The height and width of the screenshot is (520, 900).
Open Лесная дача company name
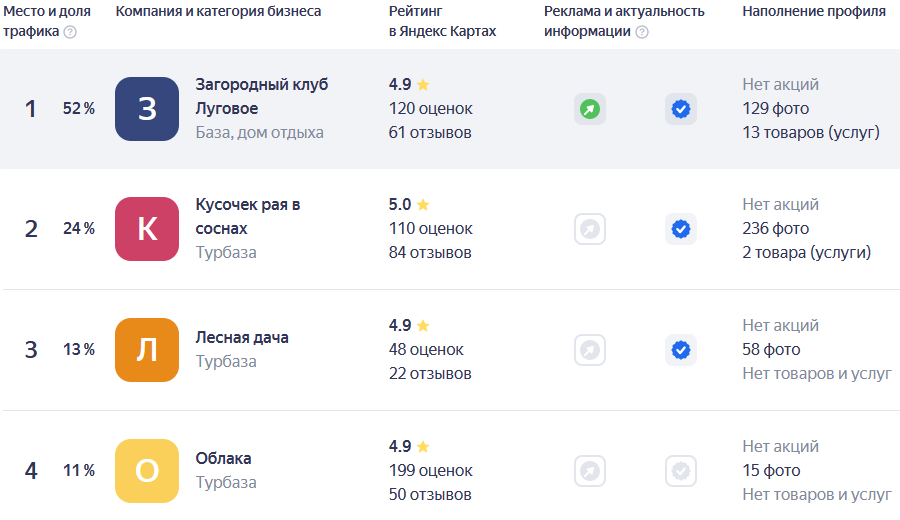point(242,337)
